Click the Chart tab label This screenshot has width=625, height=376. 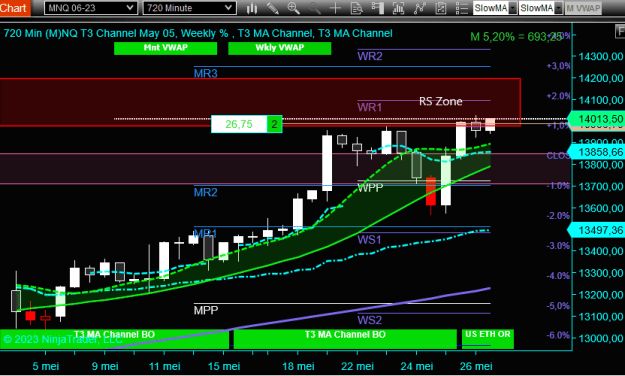click(x=14, y=8)
